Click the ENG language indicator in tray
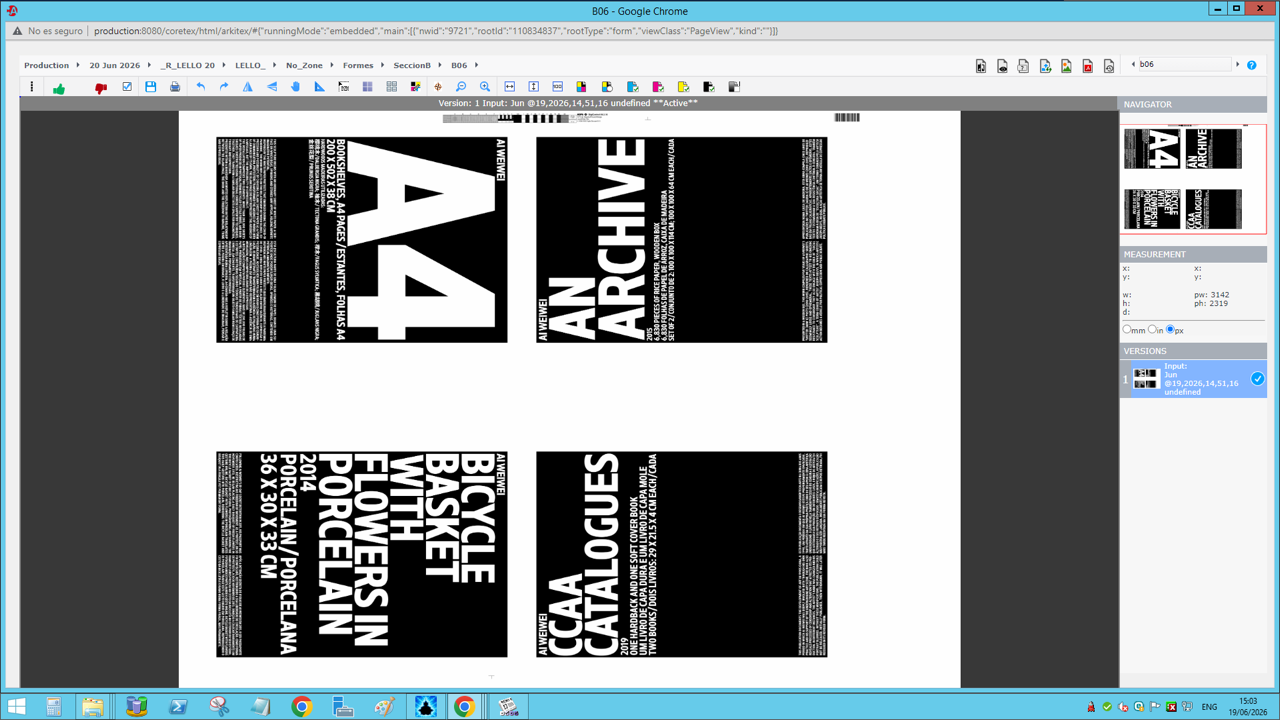Viewport: 1280px width, 720px height. (x=1209, y=707)
